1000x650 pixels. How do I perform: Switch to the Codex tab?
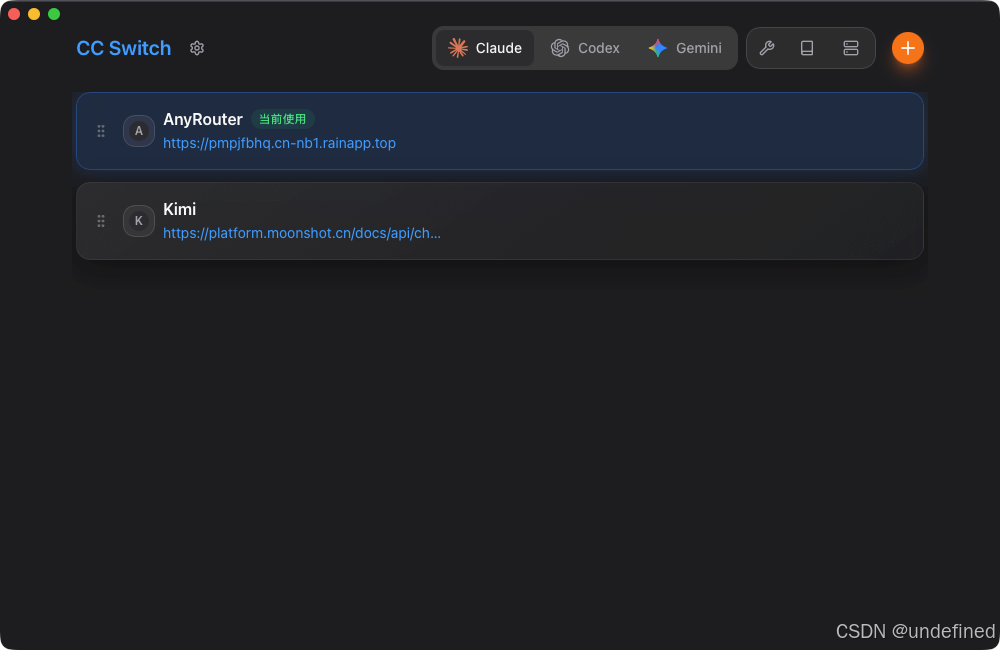(585, 48)
